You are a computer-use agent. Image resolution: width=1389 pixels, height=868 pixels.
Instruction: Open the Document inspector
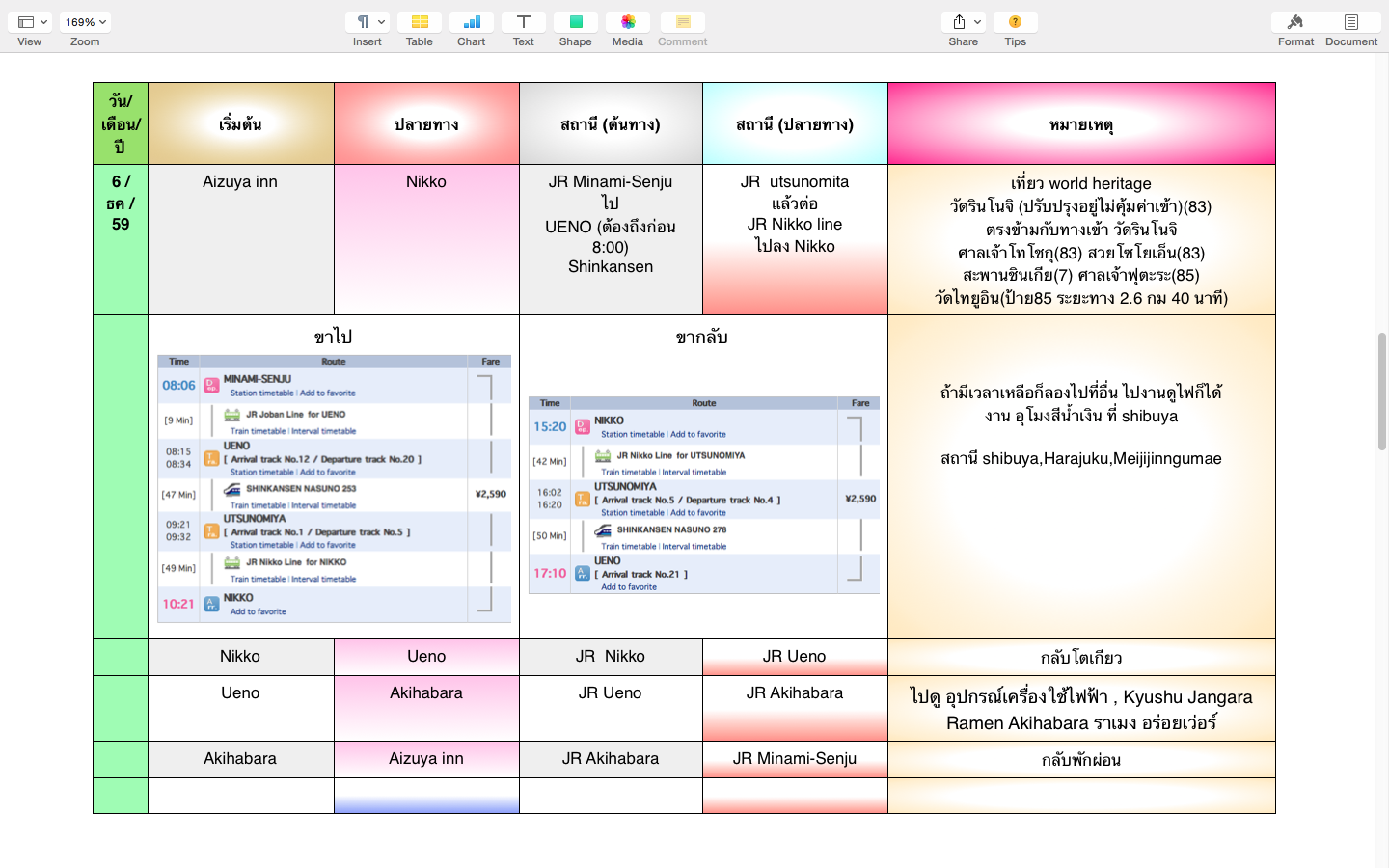pyautogui.click(x=1351, y=22)
